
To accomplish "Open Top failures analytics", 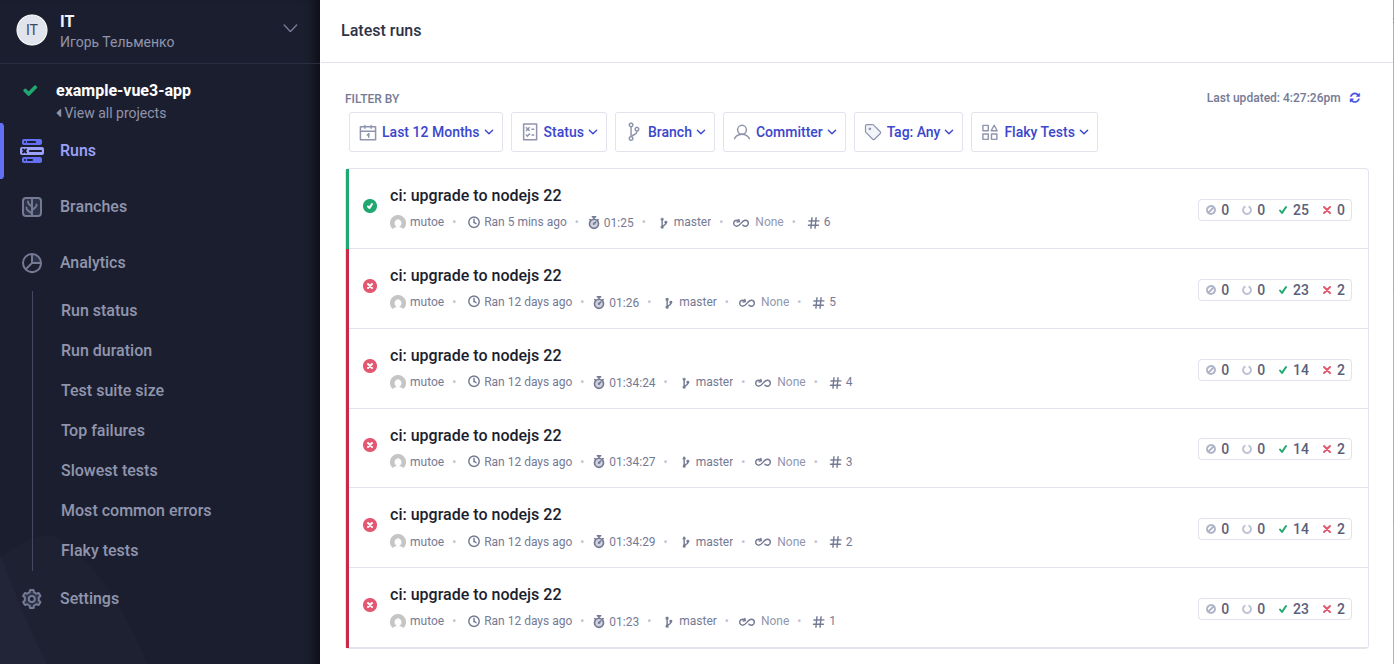I will (x=103, y=431).
